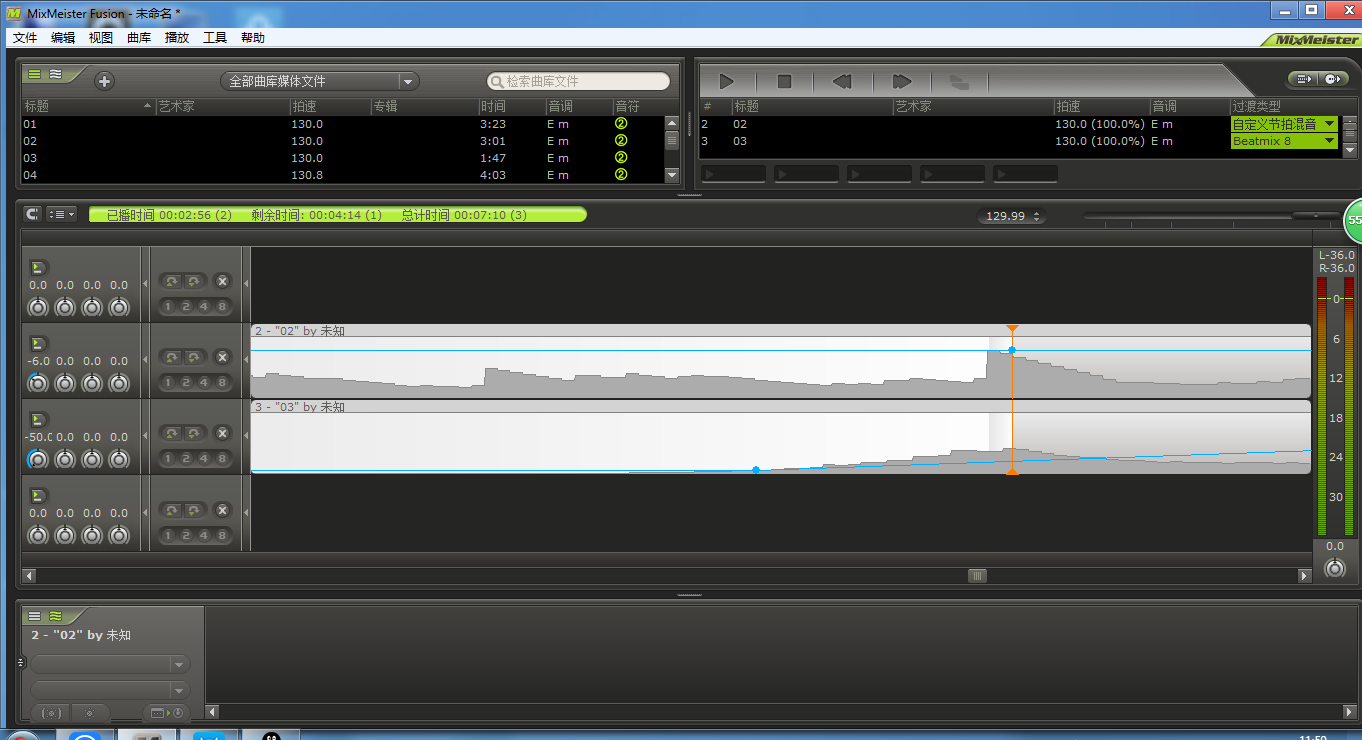Click the second loop arrow icon on the 03 track
Screen dimensions: 1362x740
(195, 434)
